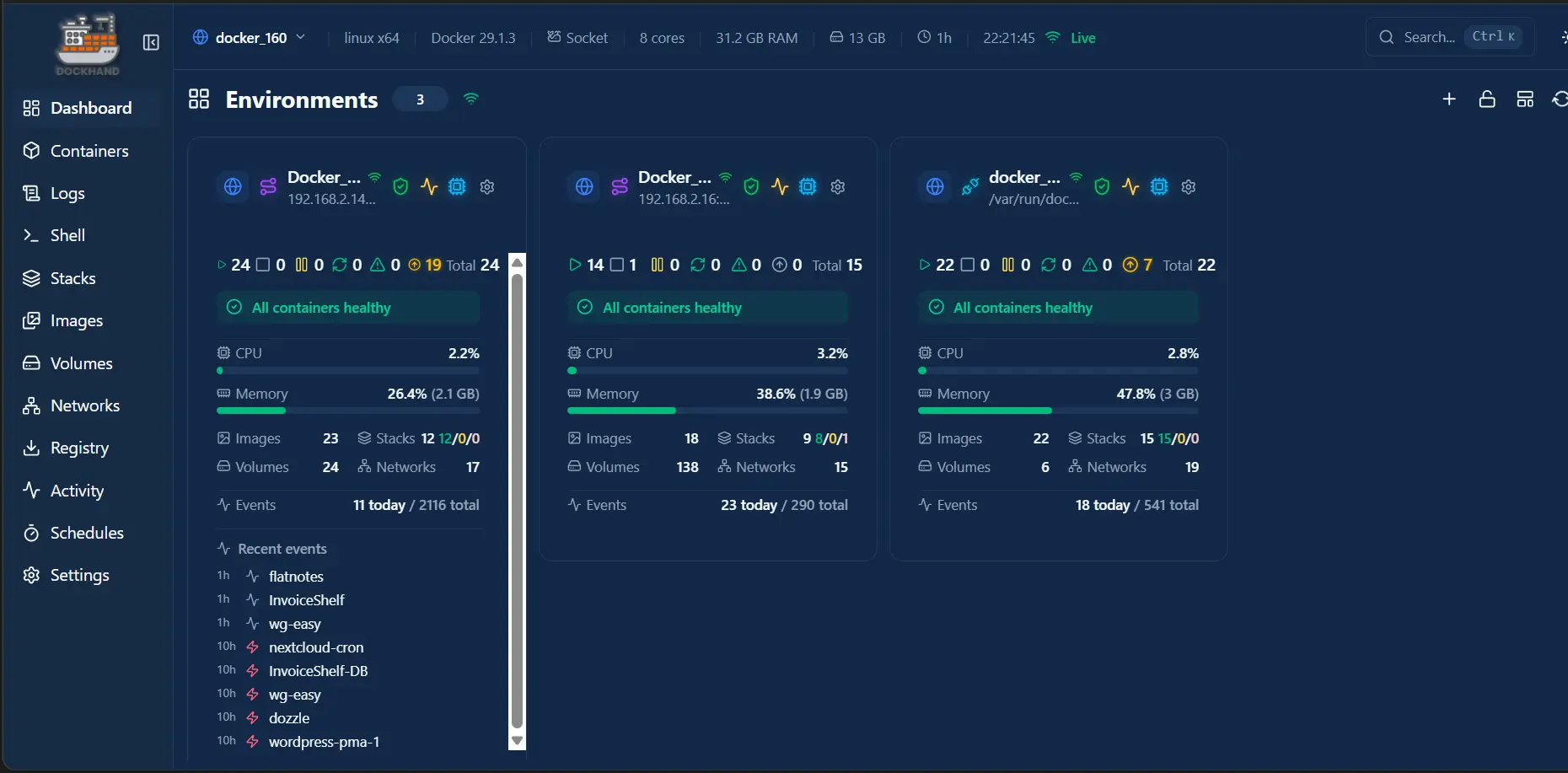This screenshot has width=1568, height=773.
Task: Click the memory bar showing 38.6%
Action: point(707,411)
